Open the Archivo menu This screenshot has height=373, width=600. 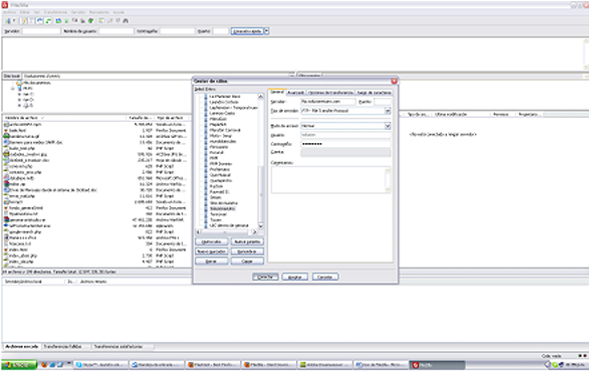pos(9,12)
